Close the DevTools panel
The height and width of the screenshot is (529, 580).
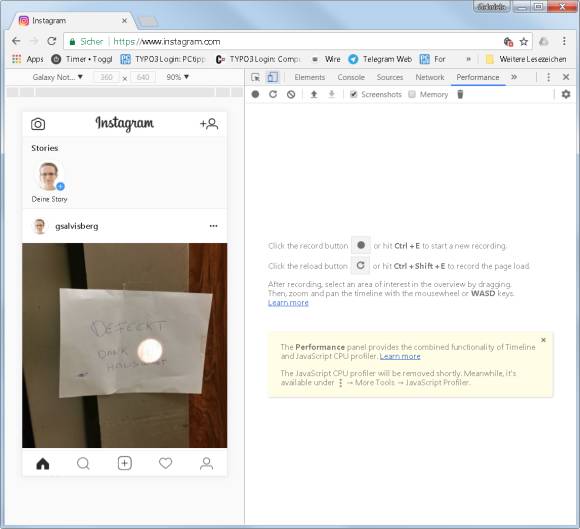coord(566,77)
